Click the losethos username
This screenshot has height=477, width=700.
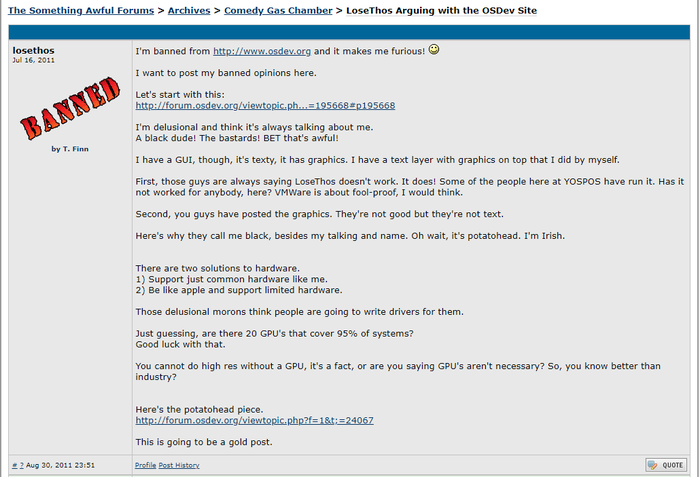tap(33, 49)
